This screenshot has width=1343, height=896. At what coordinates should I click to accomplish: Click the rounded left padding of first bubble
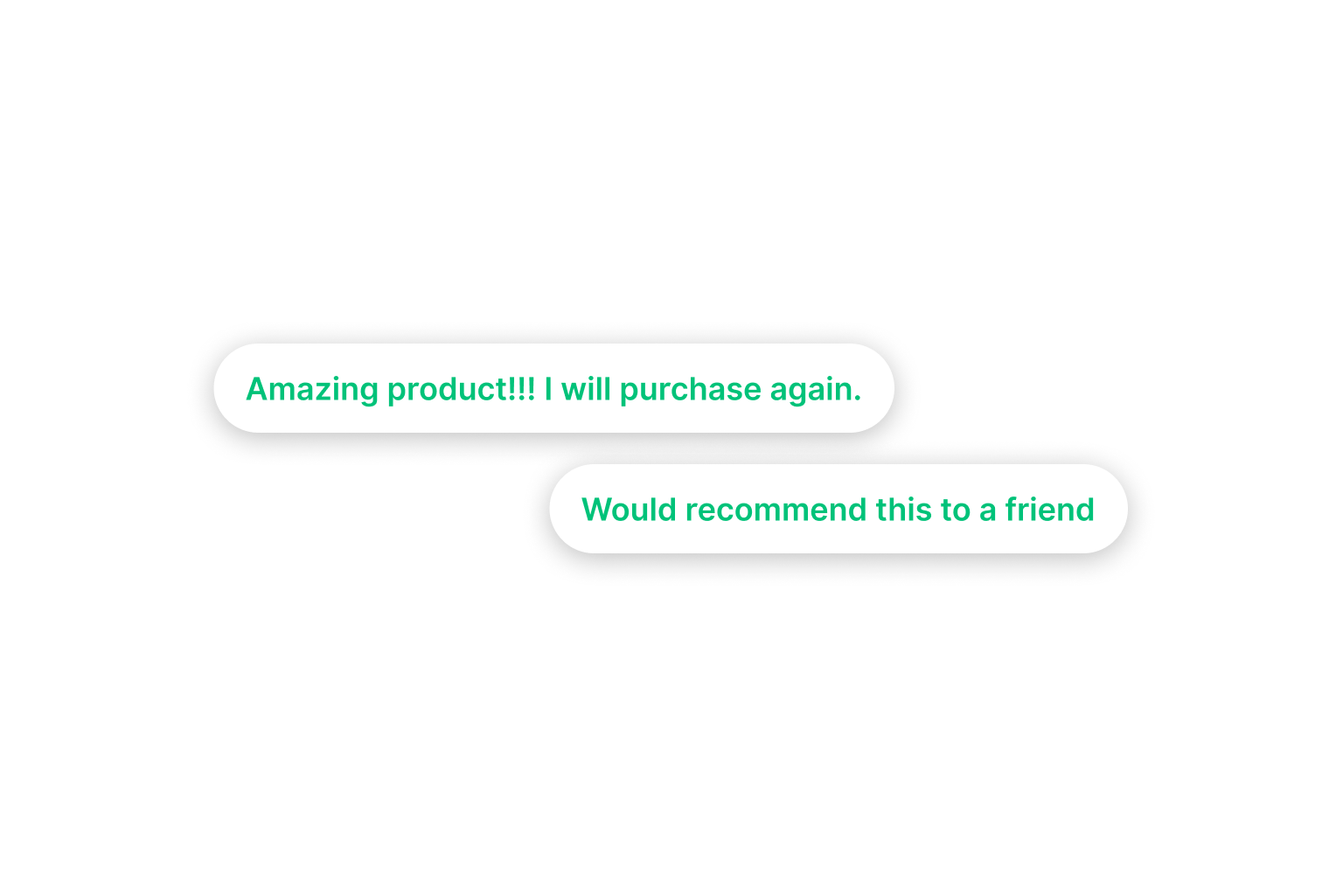[229, 388]
